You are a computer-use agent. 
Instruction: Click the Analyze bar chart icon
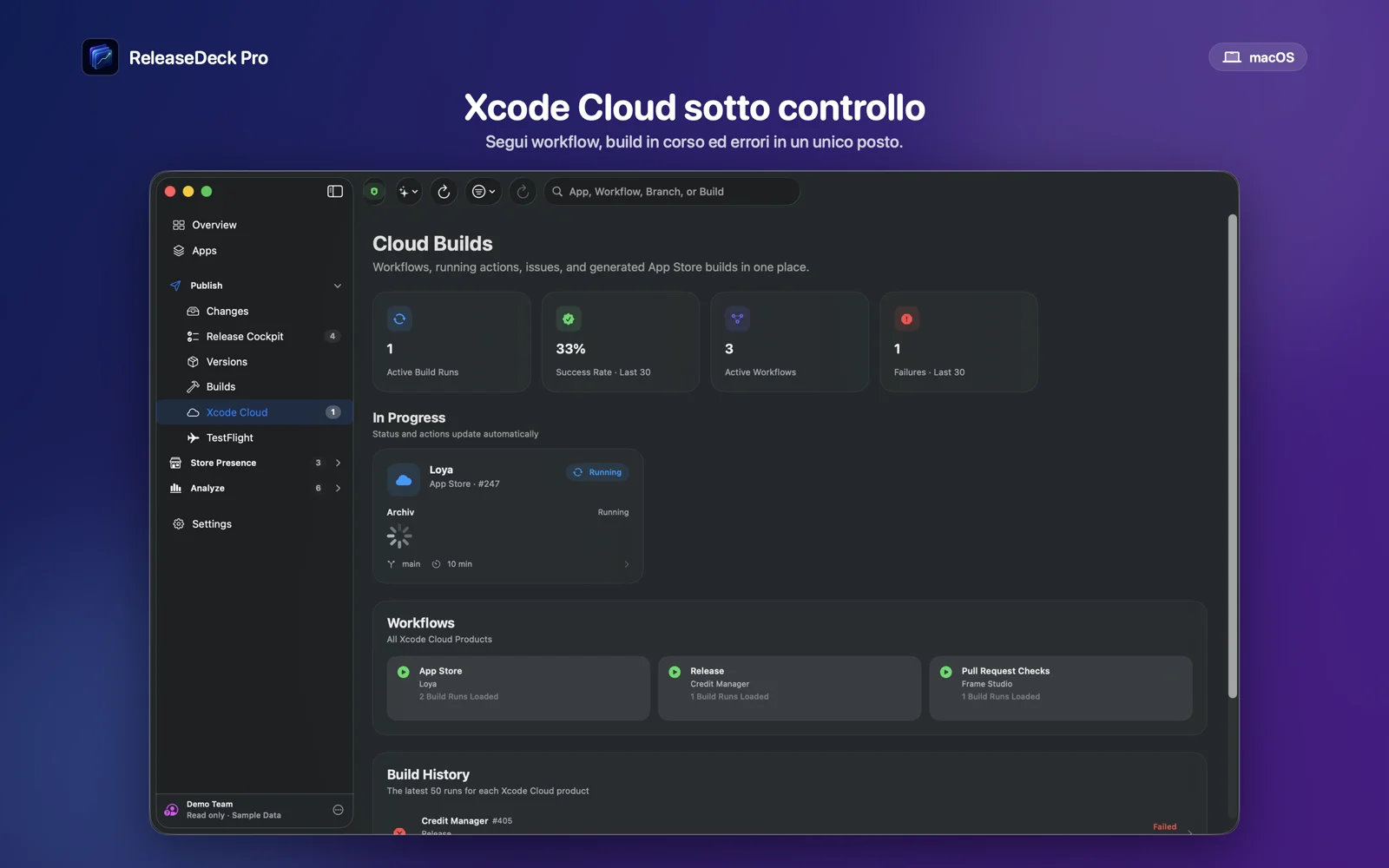(x=175, y=488)
